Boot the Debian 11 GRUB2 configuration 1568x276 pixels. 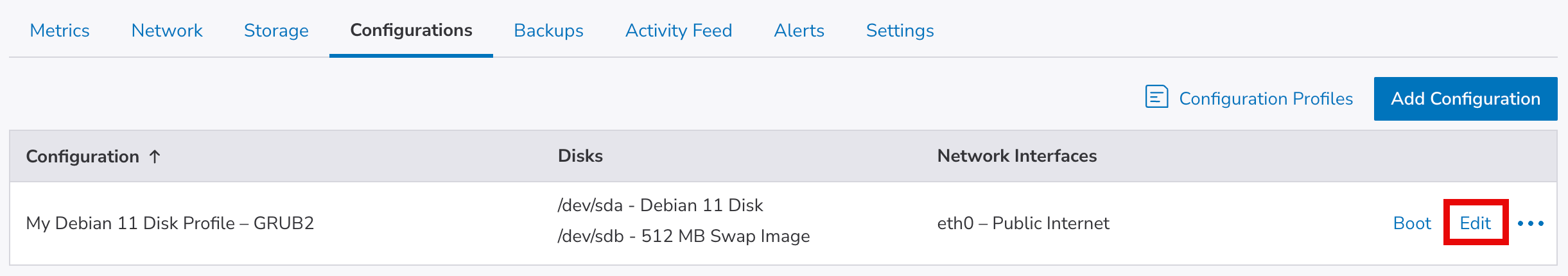point(1411,223)
